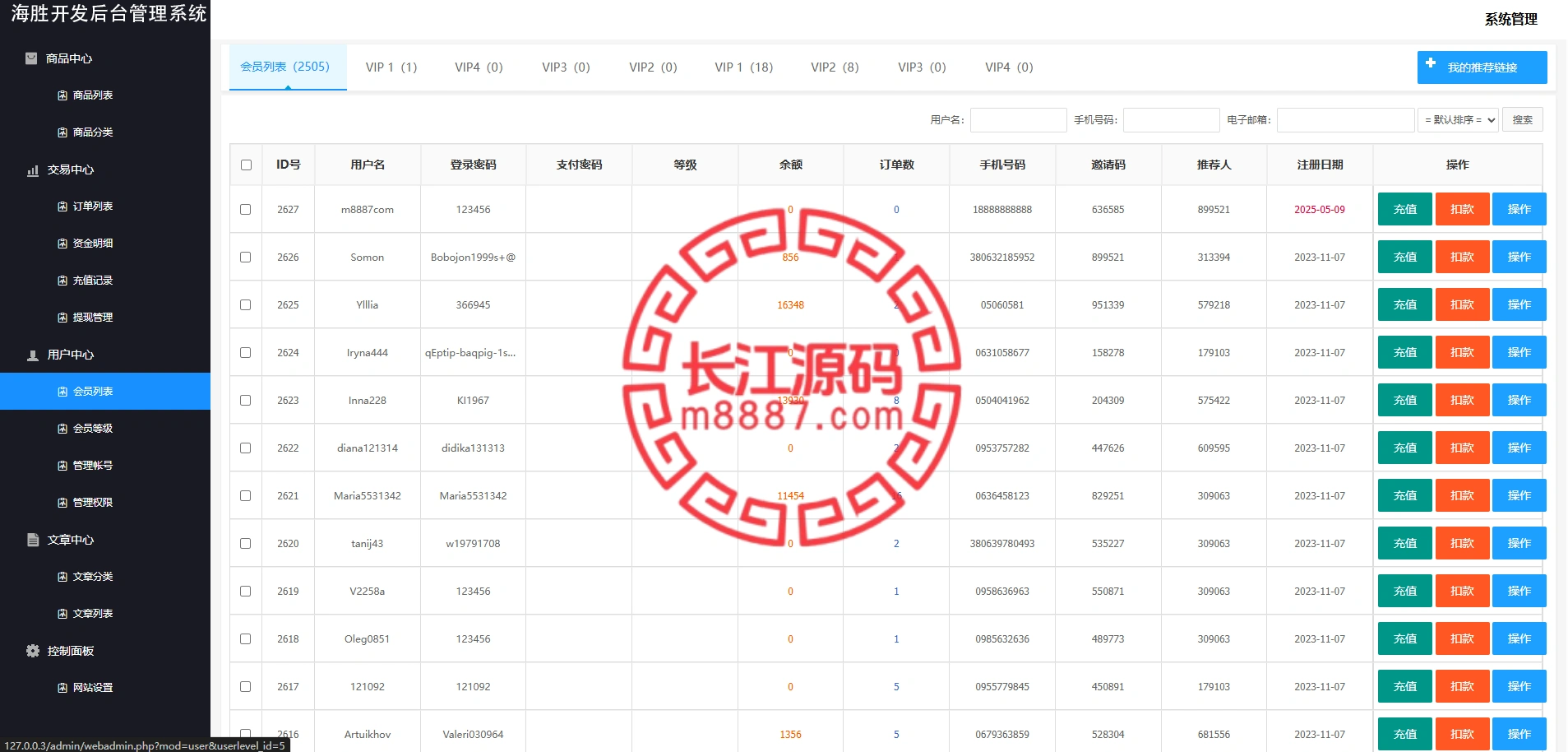The width and height of the screenshot is (1568, 752).
Task: Click 扣款 for user Oleg0851
Action: coord(1462,638)
